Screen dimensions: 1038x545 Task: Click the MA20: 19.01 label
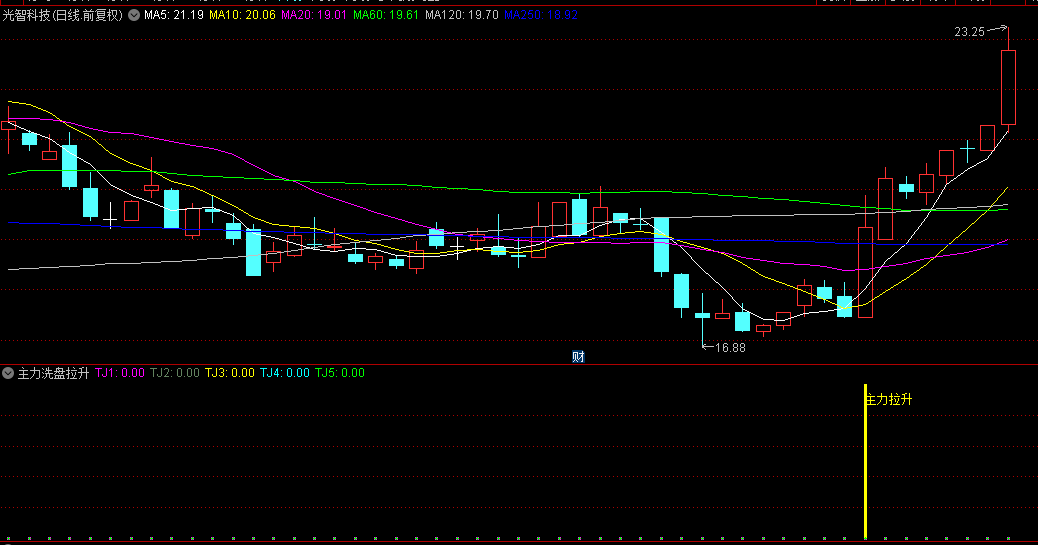click(x=314, y=15)
